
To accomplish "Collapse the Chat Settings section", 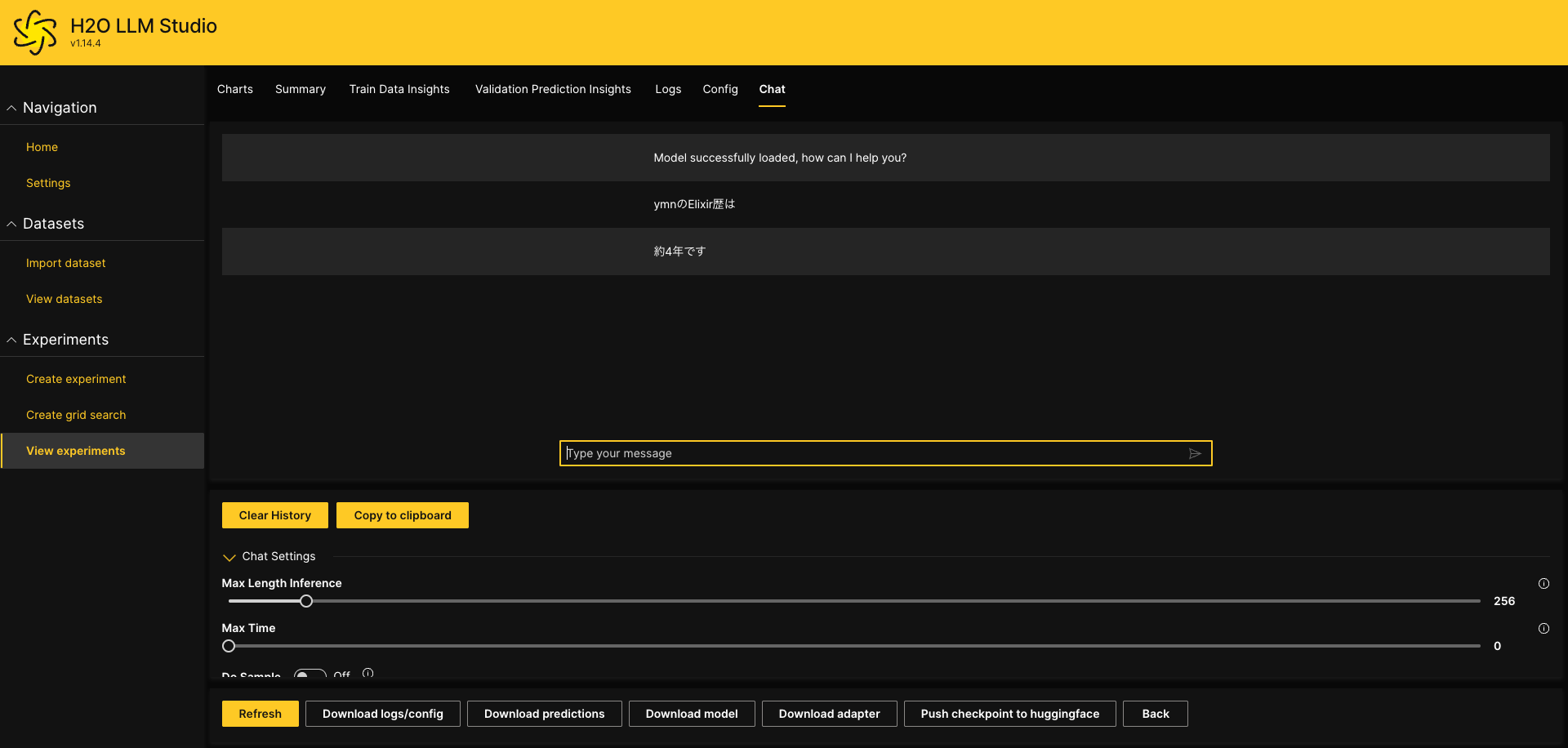I will tap(229, 557).
